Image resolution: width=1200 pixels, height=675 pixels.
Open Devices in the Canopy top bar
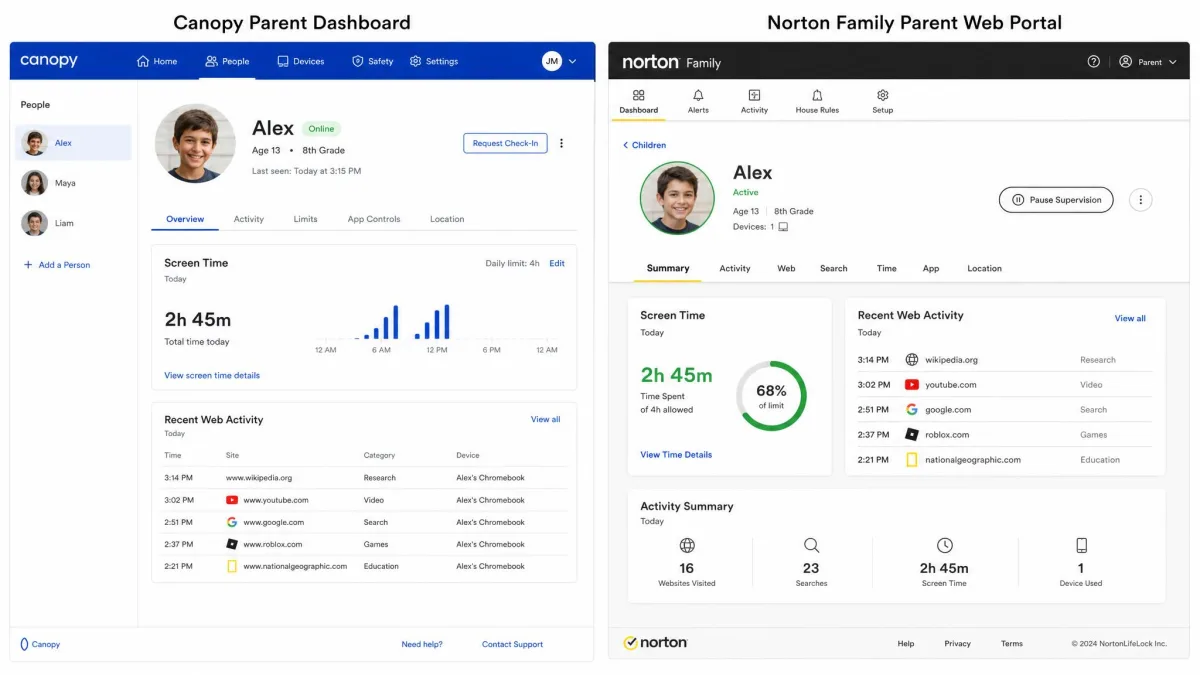point(301,61)
